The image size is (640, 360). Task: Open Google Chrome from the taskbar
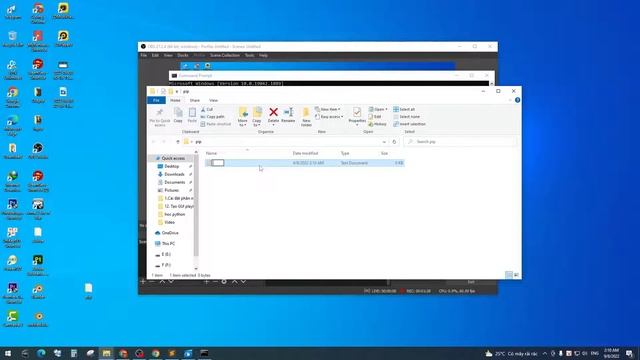156,353
